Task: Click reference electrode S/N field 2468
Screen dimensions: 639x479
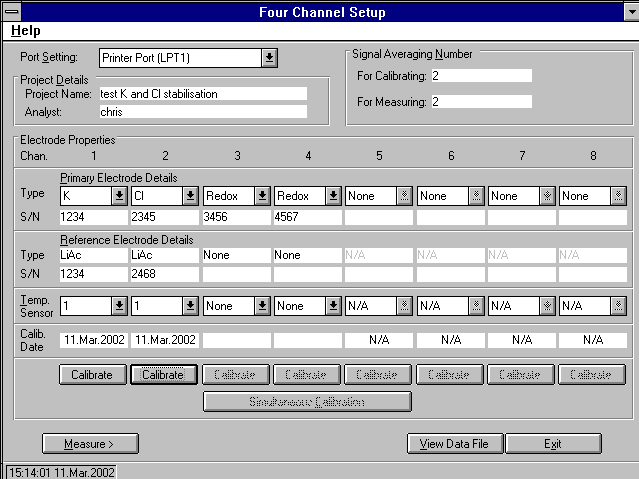Action: coord(165,274)
